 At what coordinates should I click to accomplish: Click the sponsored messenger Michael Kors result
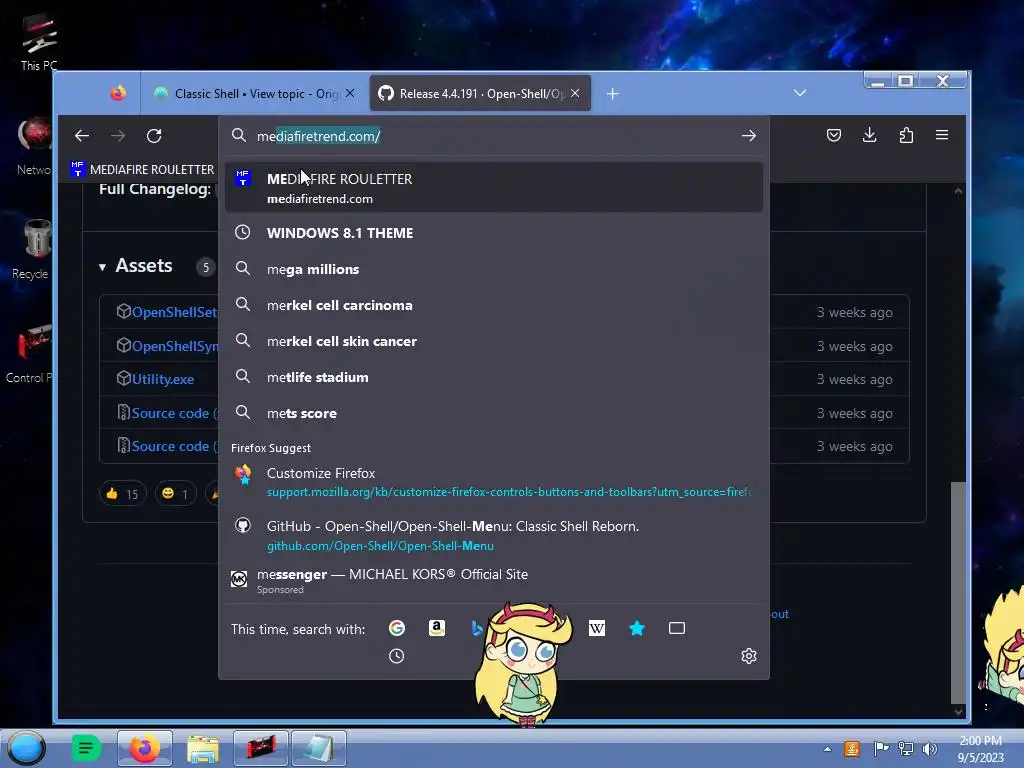click(494, 581)
